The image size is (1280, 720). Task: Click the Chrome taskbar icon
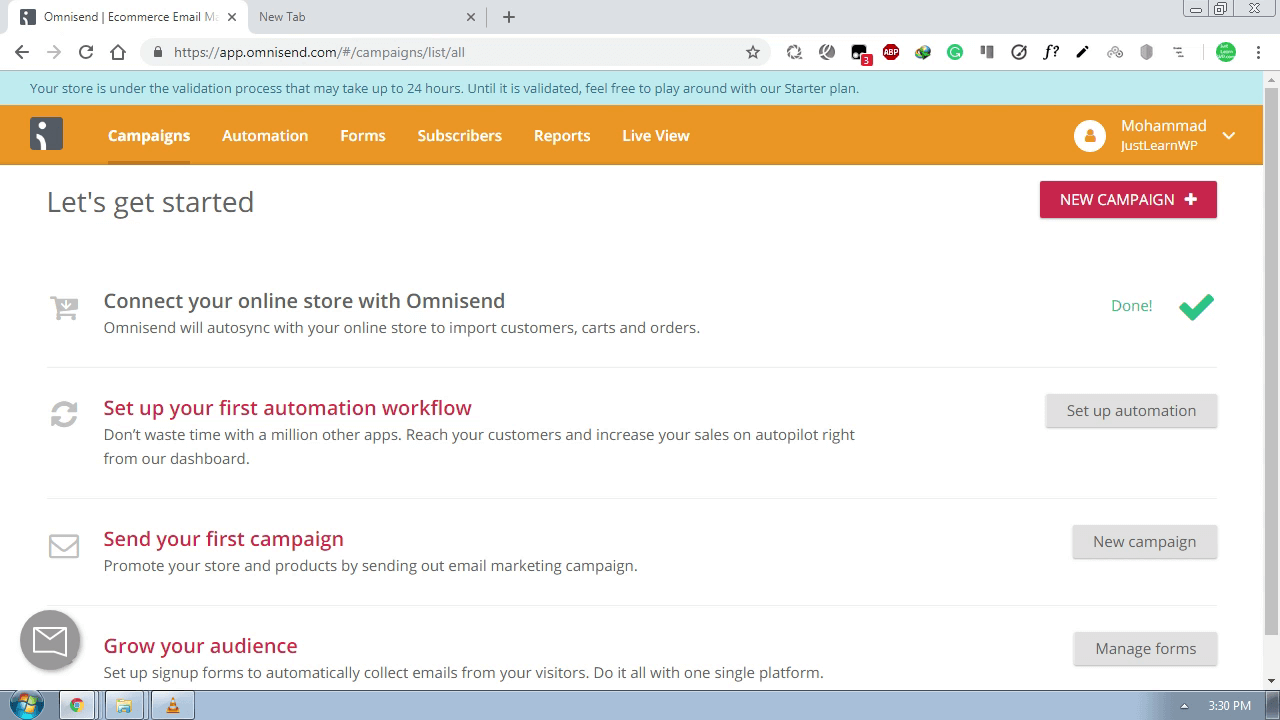click(x=76, y=705)
